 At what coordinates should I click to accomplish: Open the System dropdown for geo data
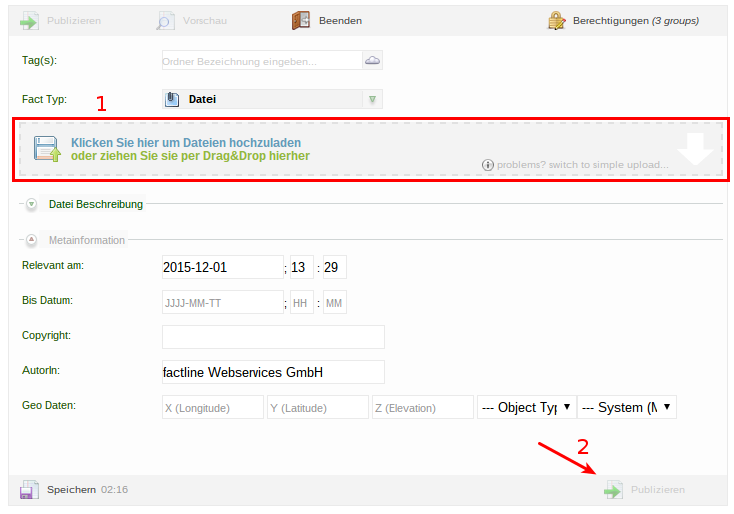(627, 407)
